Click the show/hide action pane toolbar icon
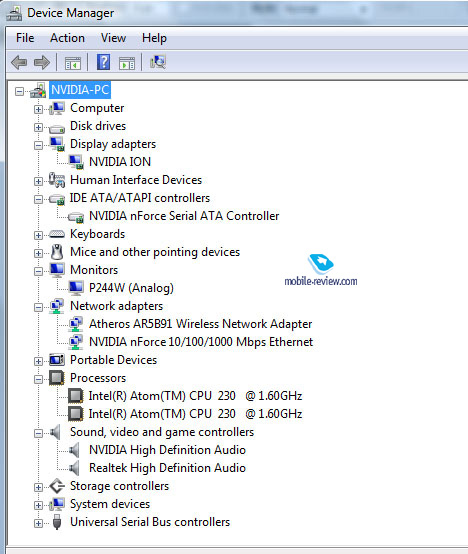This screenshot has height=554, width=468. click(x=127, y=63)
